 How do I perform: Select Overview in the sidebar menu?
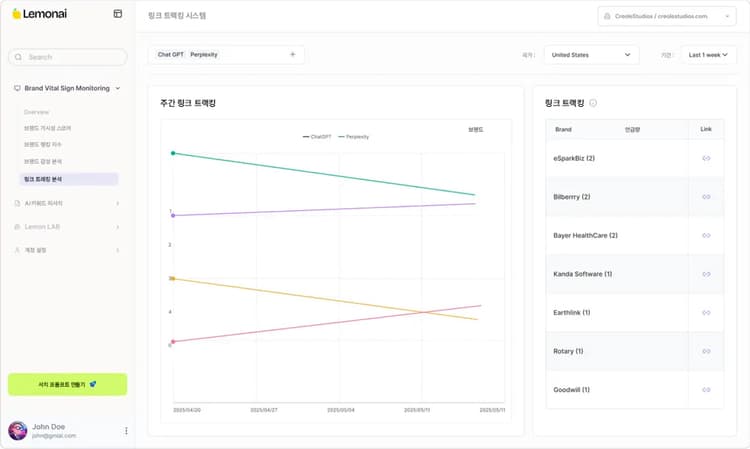[37, 112]
